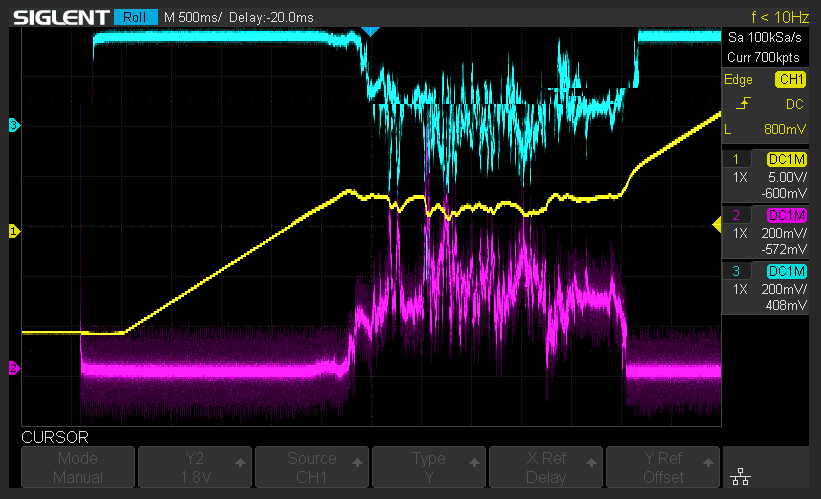The image size is (821, 499).
Task: Select the channel 1 ground marker
Action: [x=14, y=231]
